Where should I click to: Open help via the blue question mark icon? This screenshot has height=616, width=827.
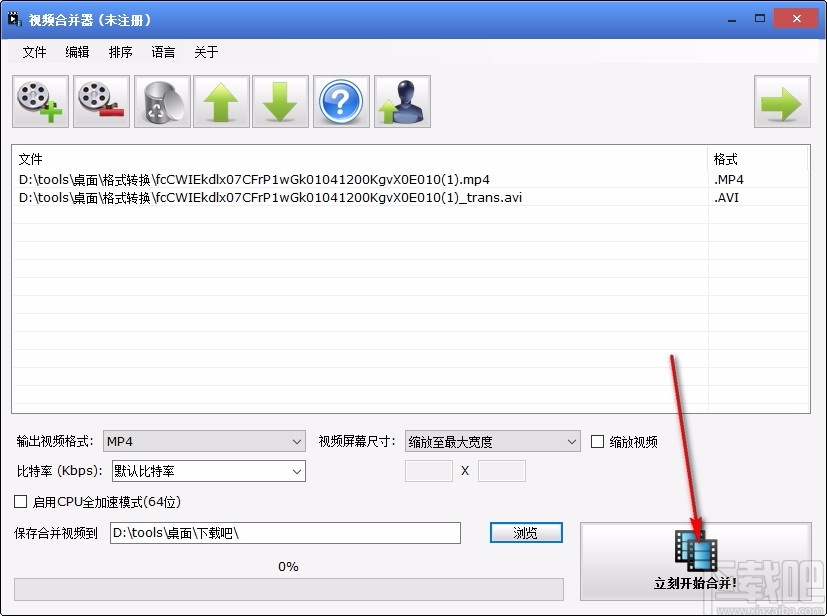click(x=340, y=101)
